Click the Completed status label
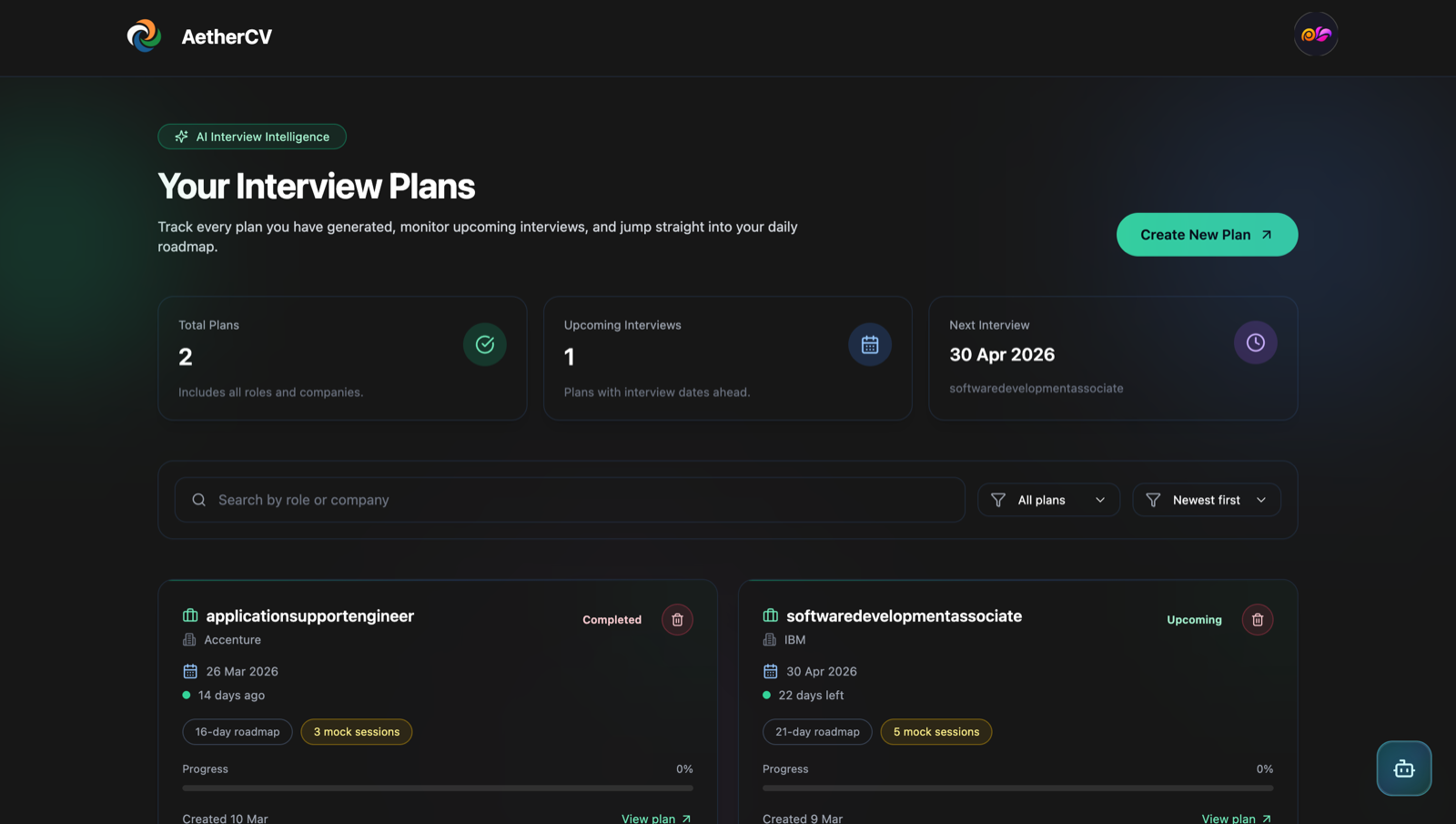 (x=612, y=620)
